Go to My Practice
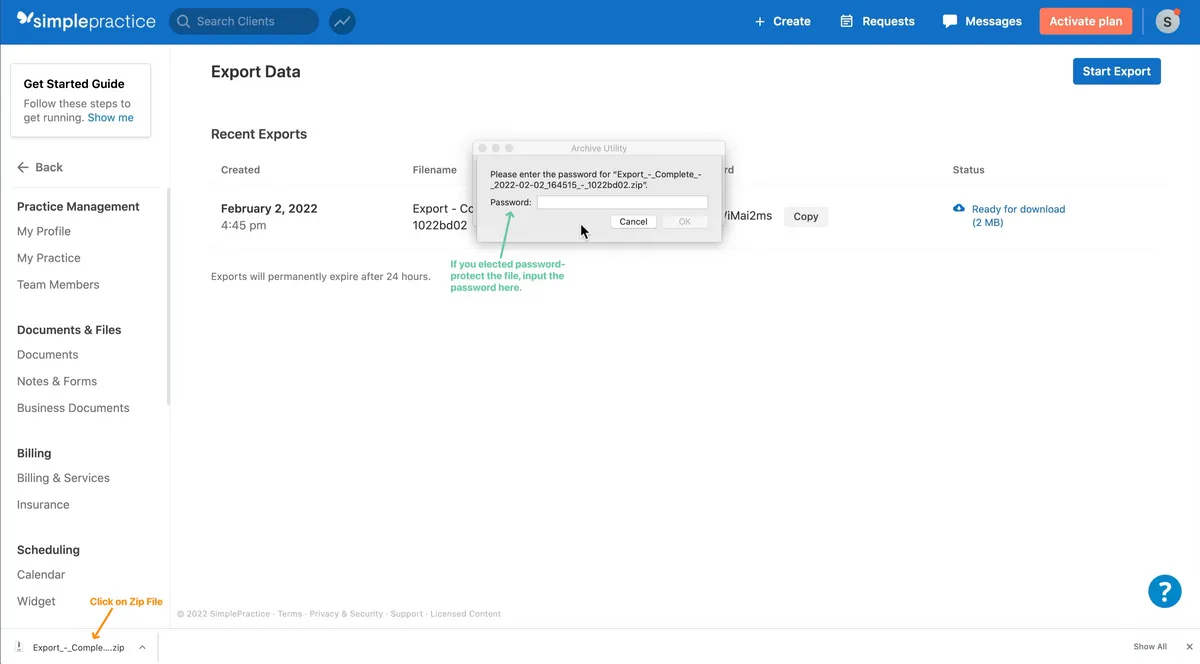 [49, 258]
